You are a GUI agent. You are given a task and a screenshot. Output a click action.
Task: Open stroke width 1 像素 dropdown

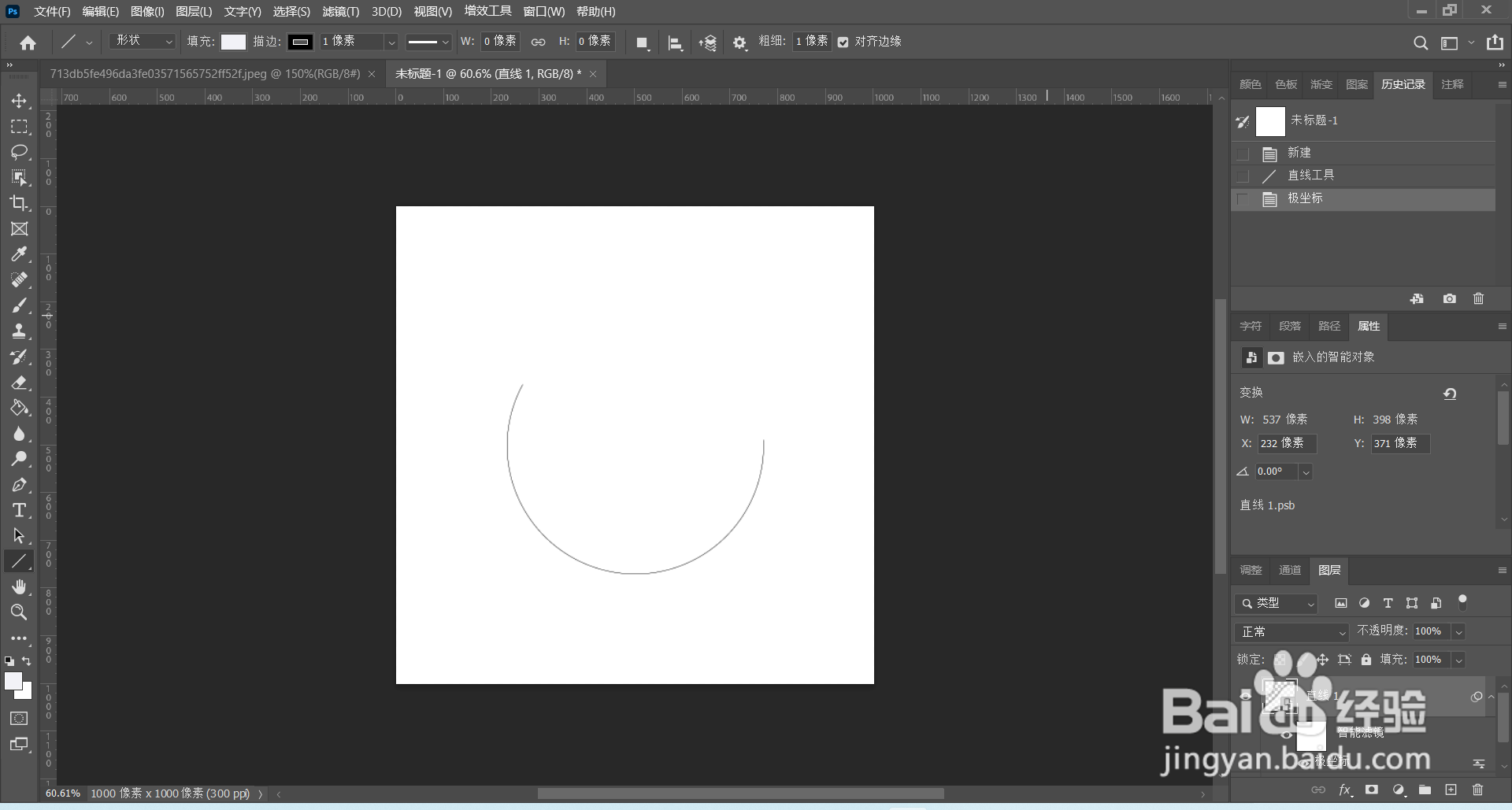(x=391, y=43)
